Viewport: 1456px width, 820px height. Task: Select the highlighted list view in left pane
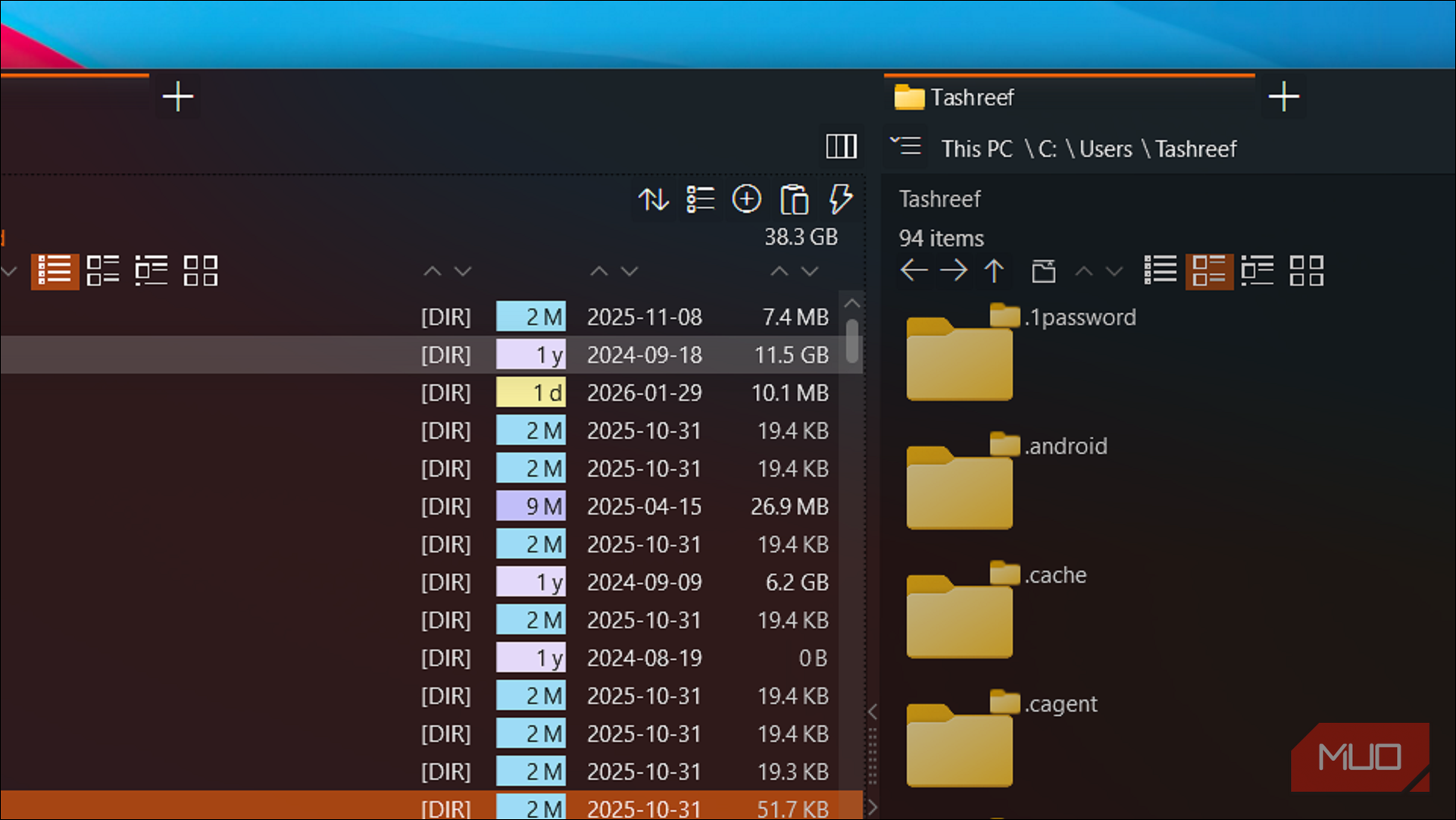[55, 271]
